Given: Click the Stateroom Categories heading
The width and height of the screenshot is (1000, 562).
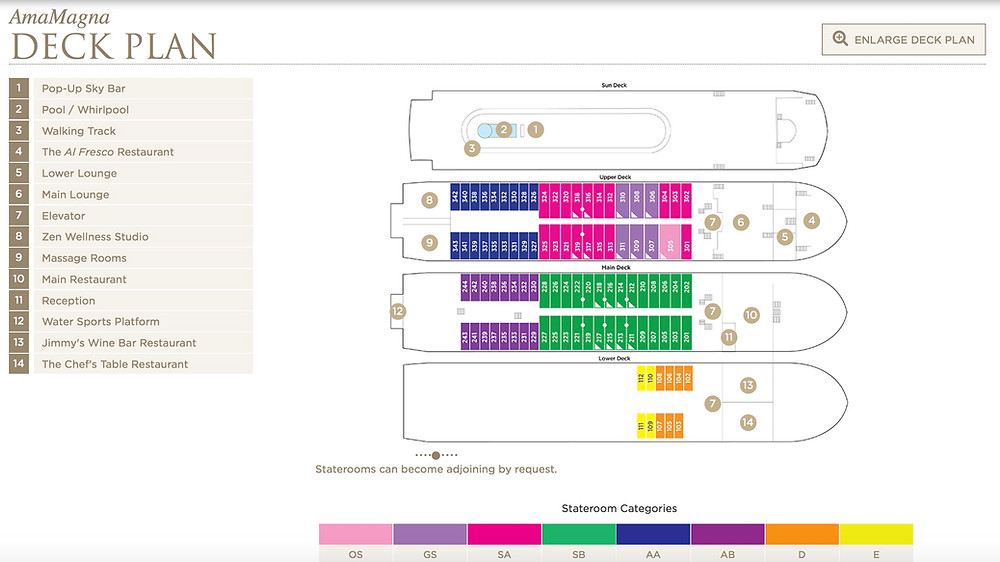Looking at the screenshot, I should click(619, 508).
